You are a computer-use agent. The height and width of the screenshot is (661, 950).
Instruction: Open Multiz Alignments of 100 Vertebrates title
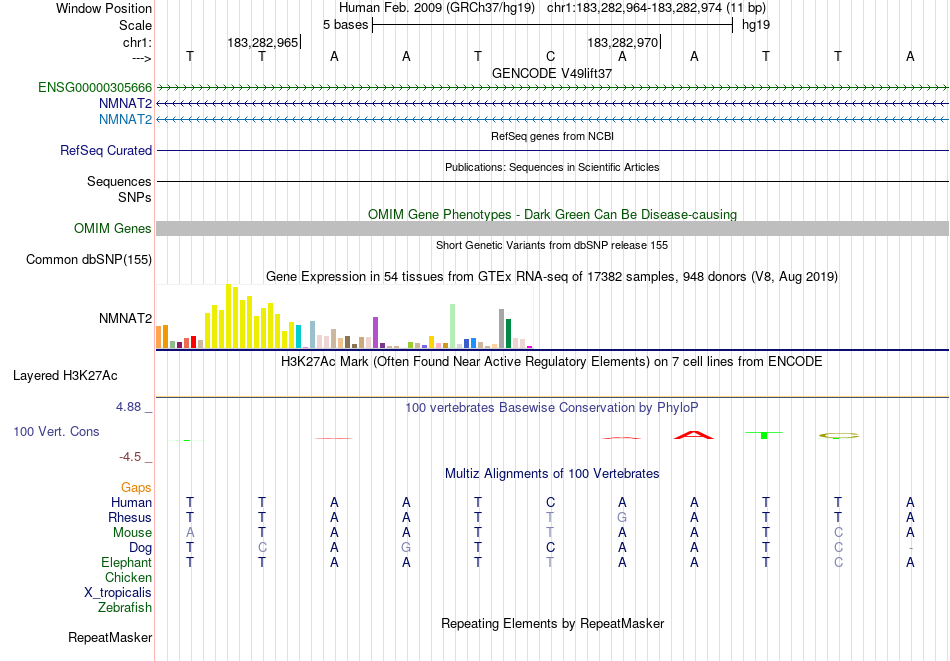(x=552, y=474)
